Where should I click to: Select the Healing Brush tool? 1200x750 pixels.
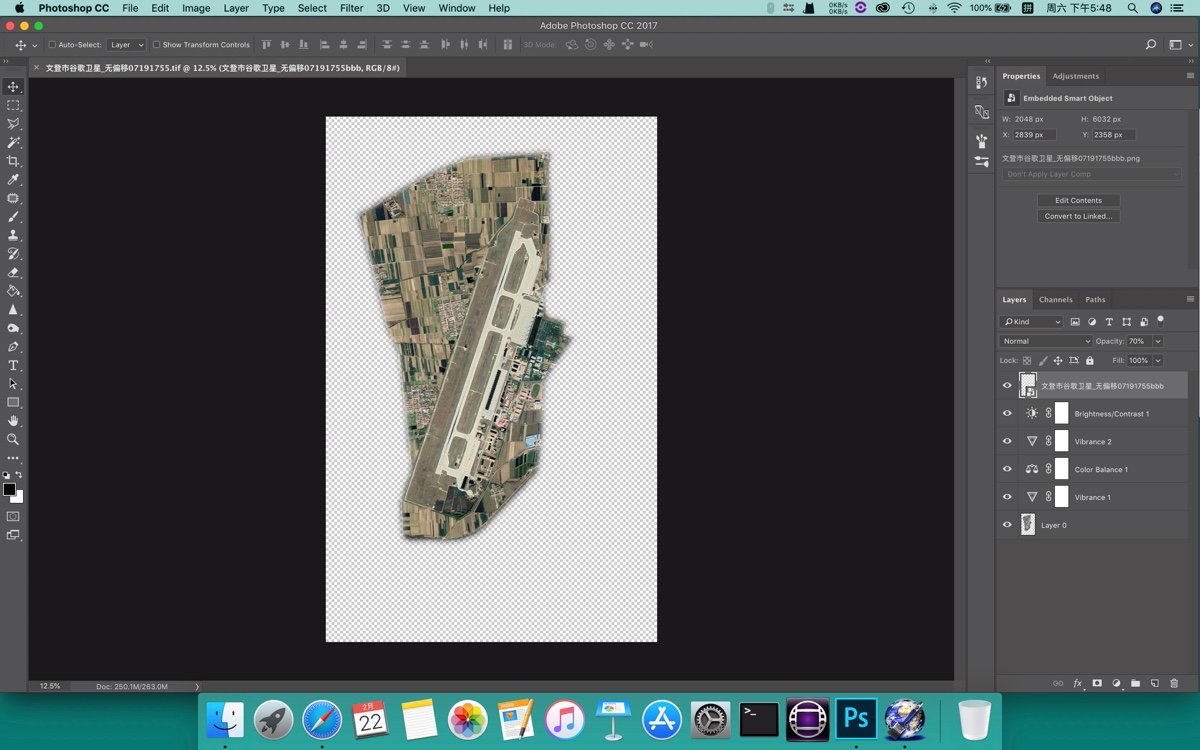[14, 198]
